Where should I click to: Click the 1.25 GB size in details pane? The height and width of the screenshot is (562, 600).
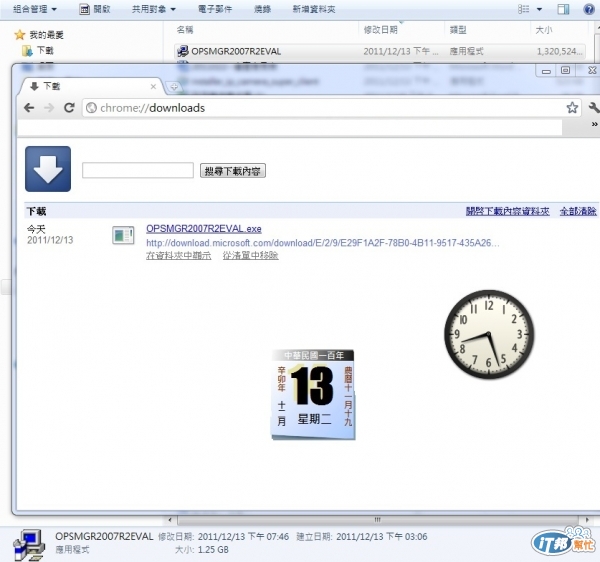coord(213,550)
